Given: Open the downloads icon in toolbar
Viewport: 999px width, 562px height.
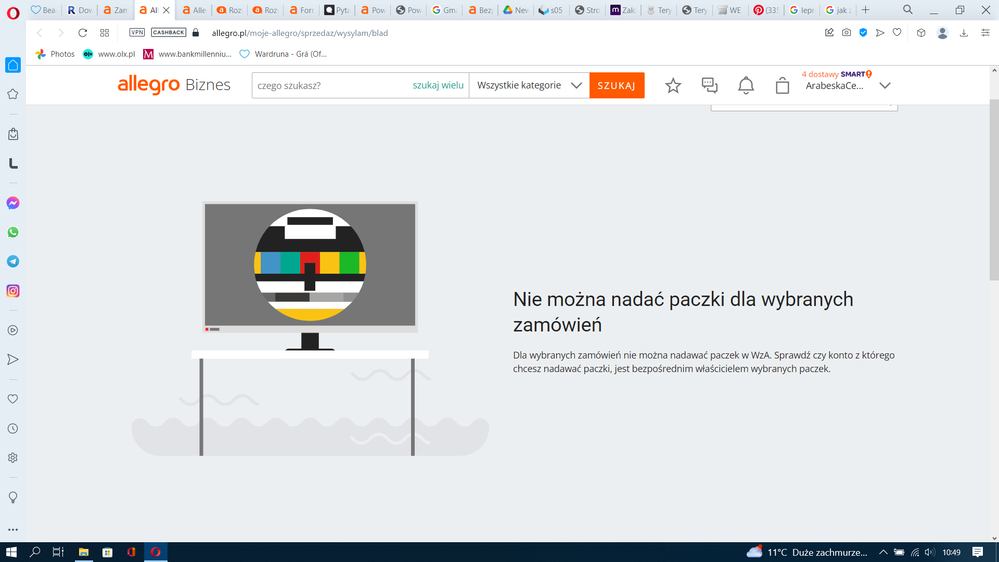Looking at the screenshot, I should point(964,32).
